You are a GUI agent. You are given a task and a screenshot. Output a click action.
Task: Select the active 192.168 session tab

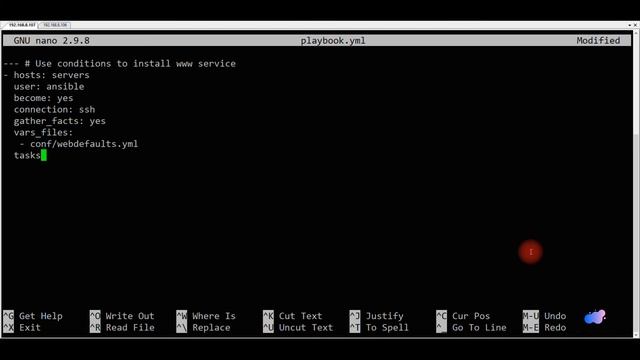21,25
